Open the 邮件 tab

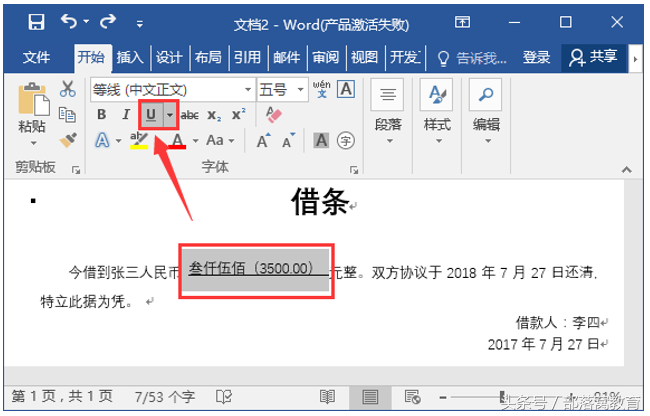(x=286, y=57)
